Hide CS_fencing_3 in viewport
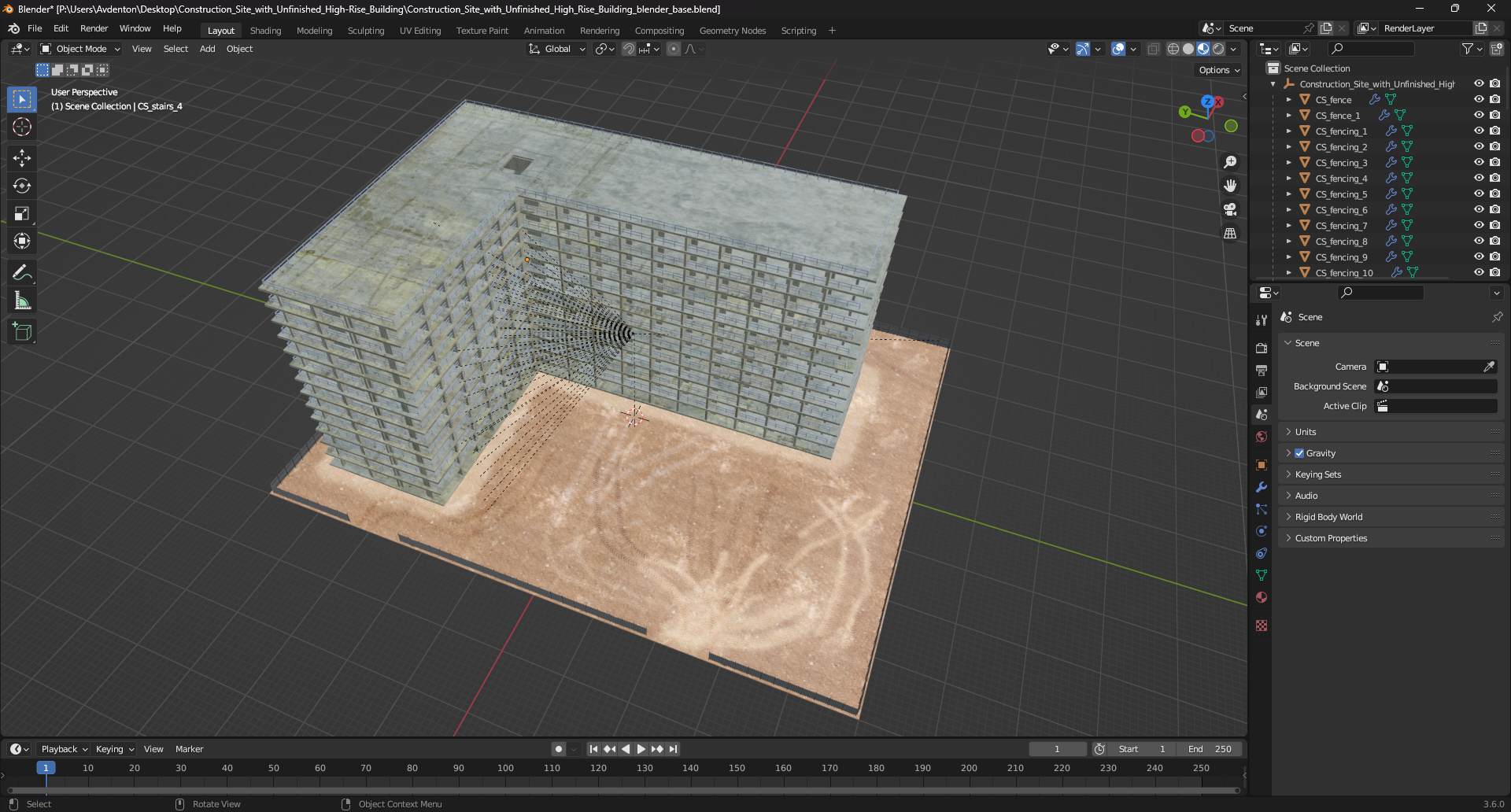 [1479, 162]
